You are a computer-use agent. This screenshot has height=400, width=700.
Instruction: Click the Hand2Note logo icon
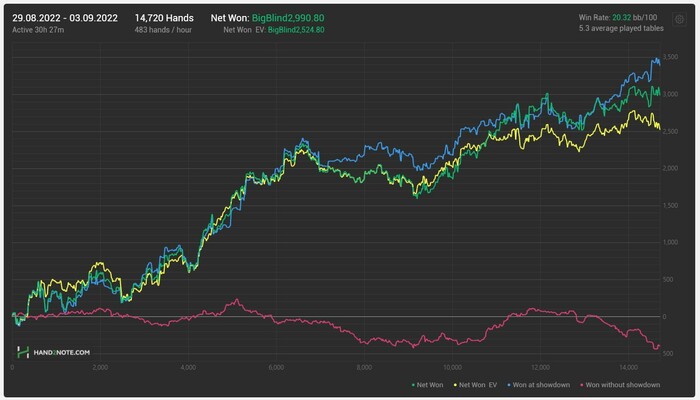[22, 352]
